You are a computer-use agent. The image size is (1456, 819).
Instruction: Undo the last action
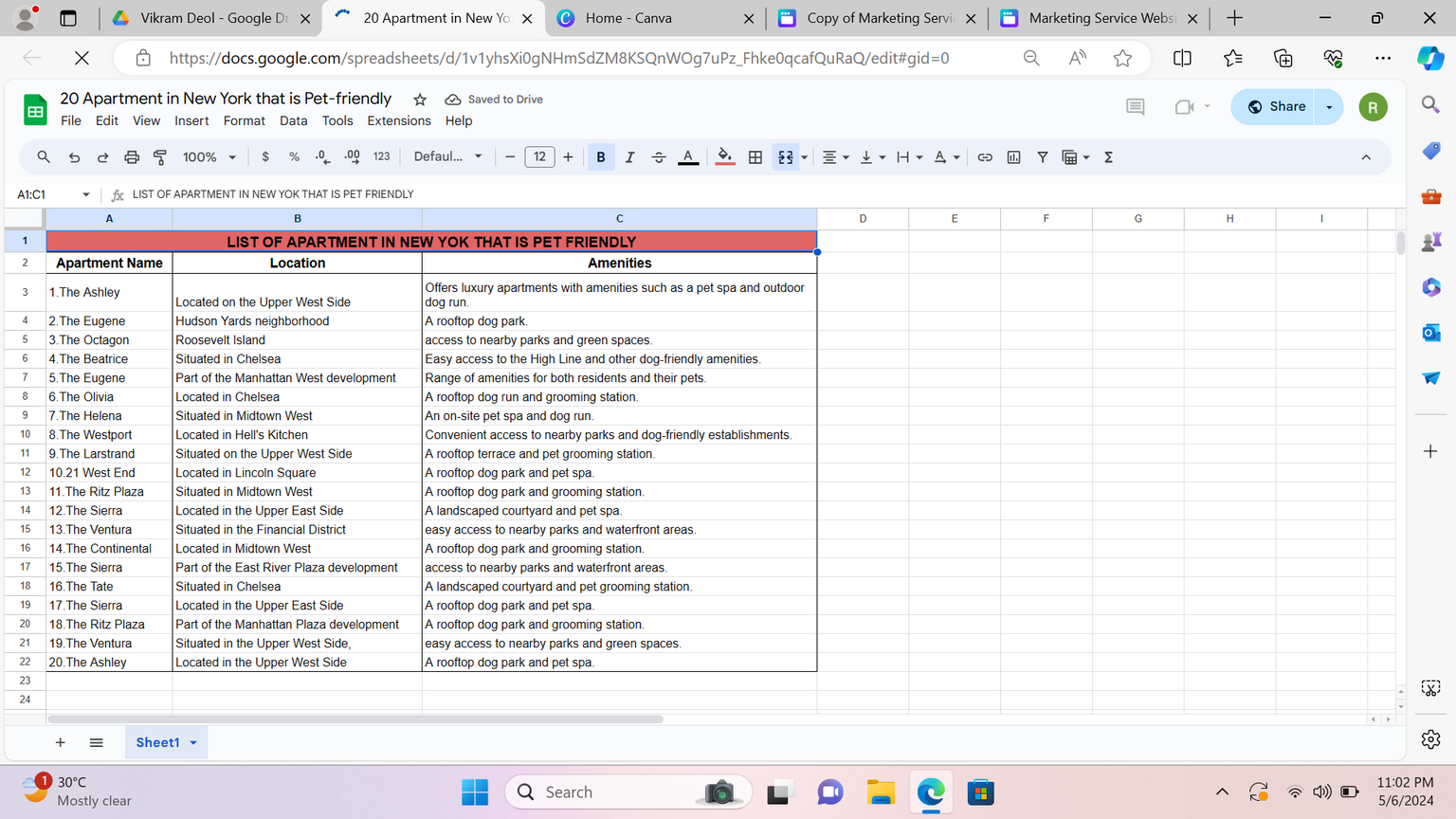(x=74, y=157)
